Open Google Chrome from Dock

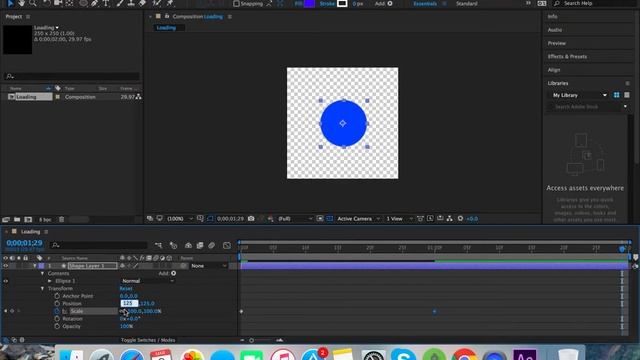pos(464,354)
